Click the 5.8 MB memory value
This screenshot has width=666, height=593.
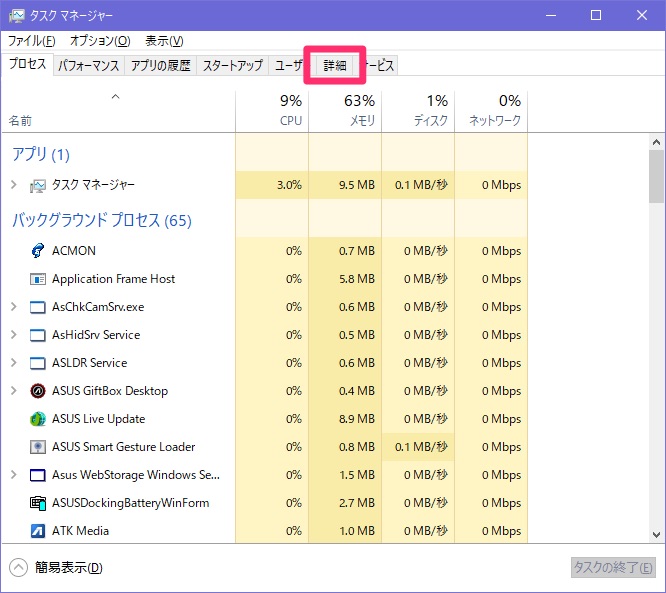click(357, 279)
